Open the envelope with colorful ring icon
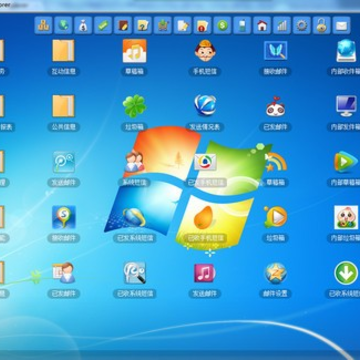This screenshot has width=360, height=360. [205, 162]
